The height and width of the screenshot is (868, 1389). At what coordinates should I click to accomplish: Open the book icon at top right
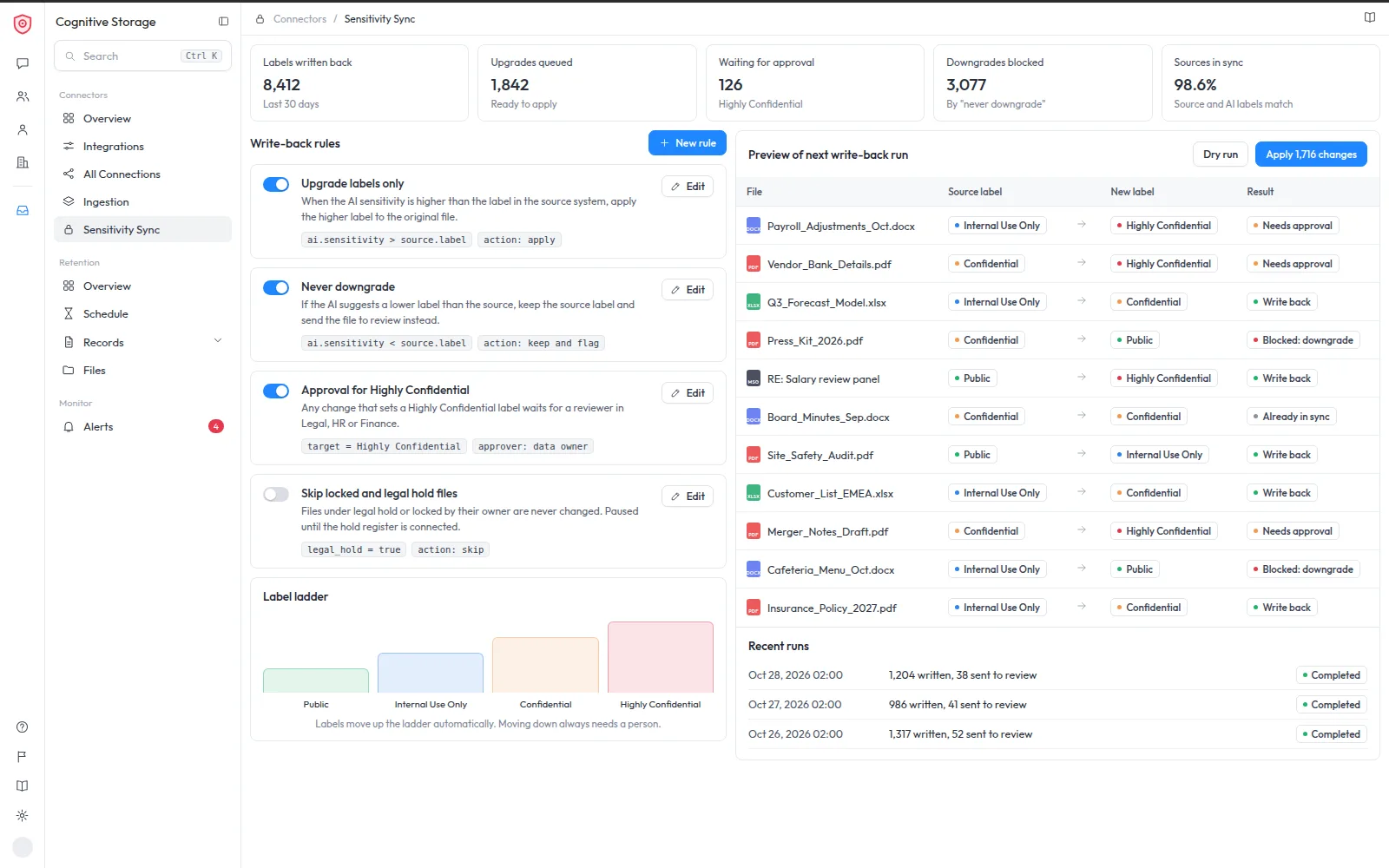pos(1370,17)
